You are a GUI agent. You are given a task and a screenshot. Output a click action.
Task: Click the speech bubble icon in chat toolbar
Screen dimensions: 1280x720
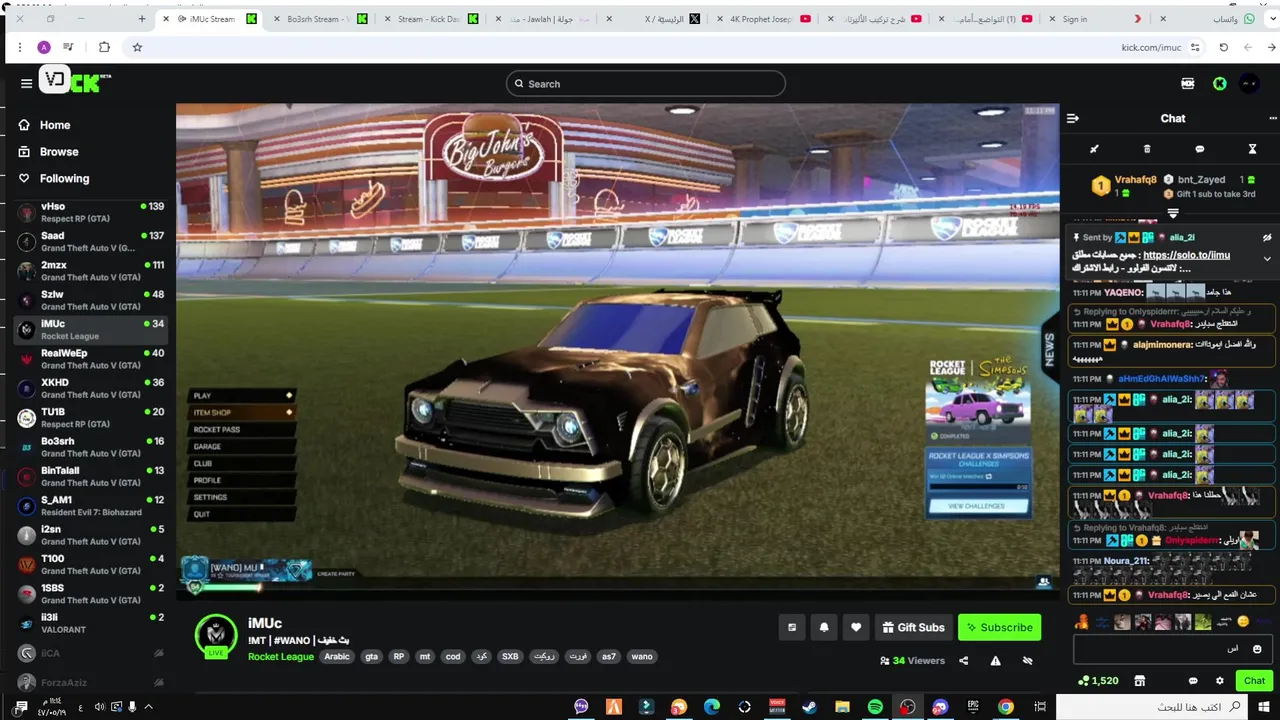coord(1200,149)
